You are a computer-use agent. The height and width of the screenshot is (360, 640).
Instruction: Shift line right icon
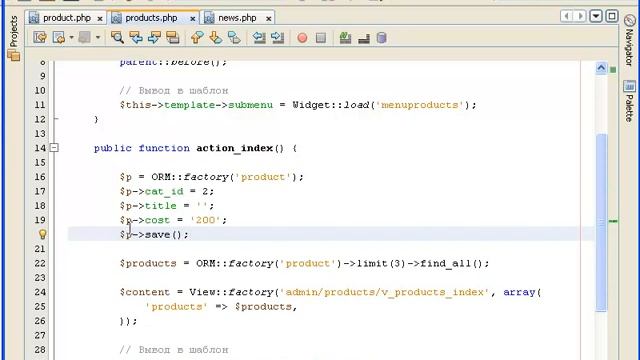pos(278,38)
